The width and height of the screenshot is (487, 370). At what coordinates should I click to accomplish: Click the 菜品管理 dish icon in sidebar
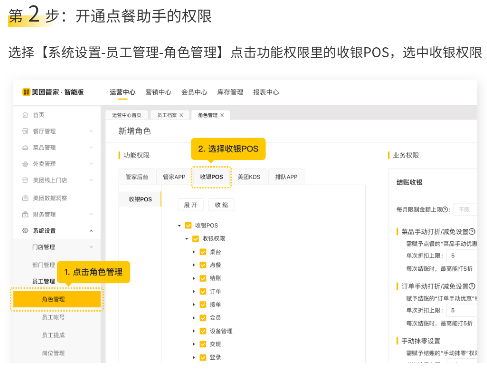coord(25,147)
